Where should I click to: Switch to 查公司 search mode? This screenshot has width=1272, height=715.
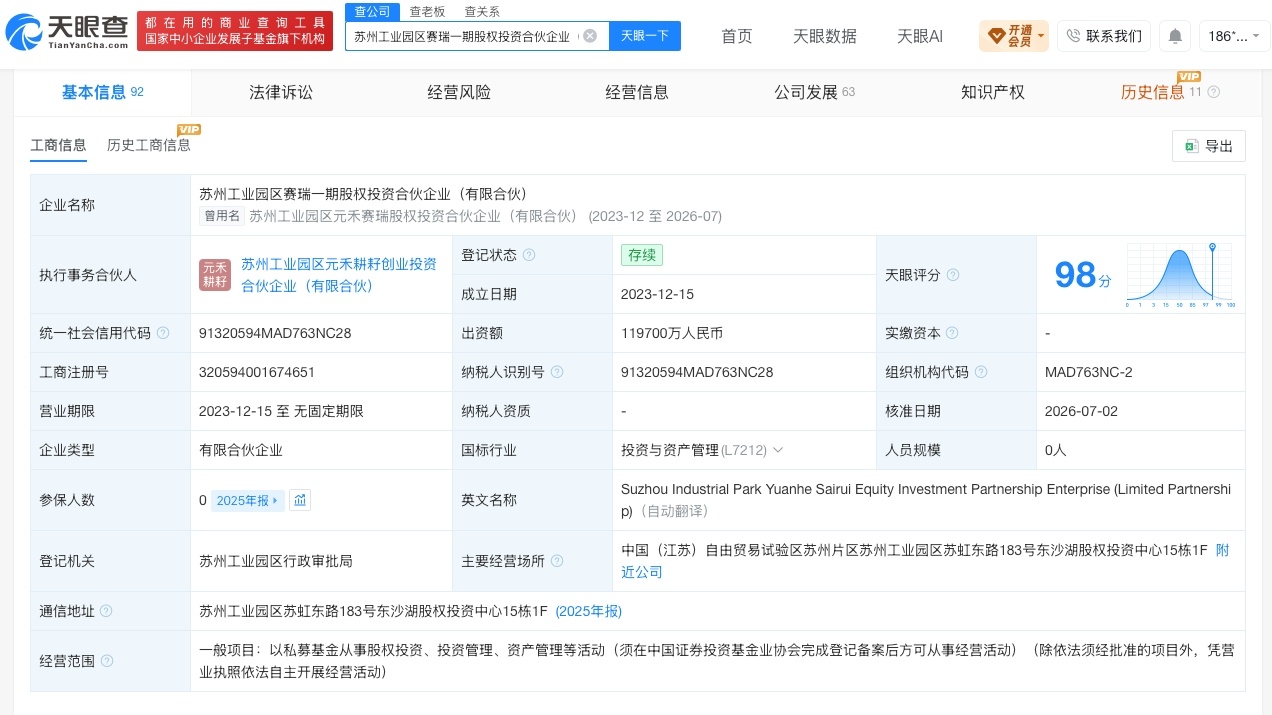[373, 11]
